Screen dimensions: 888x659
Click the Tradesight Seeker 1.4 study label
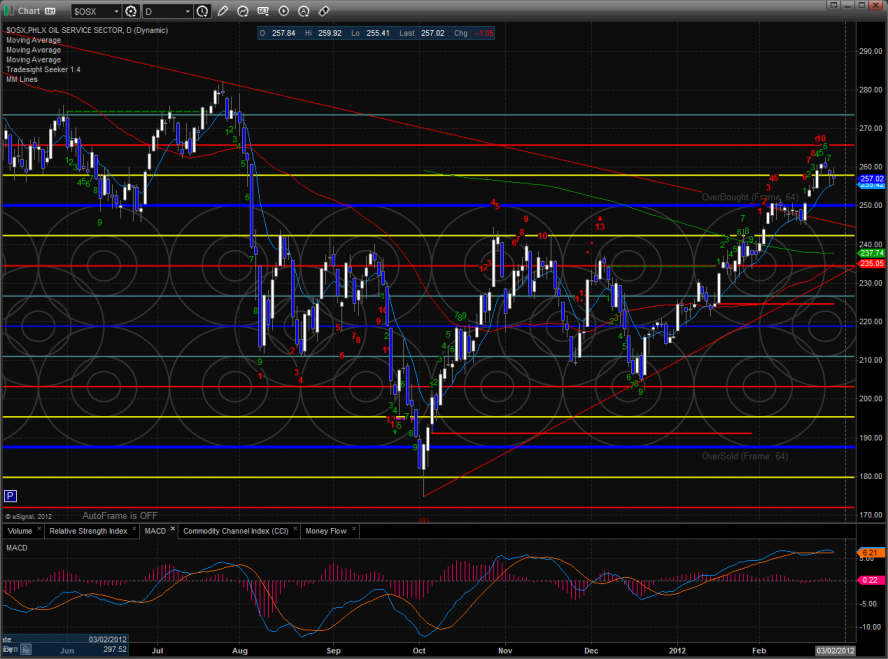click(x=44, y=69)
